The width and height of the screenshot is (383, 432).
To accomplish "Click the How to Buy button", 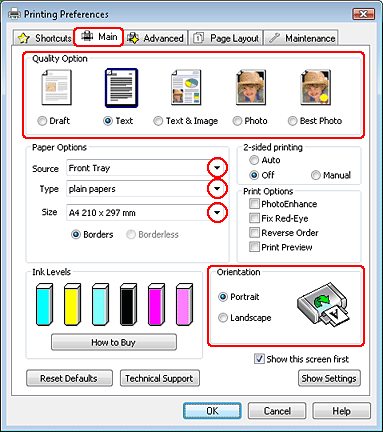I will pos(114,342).
